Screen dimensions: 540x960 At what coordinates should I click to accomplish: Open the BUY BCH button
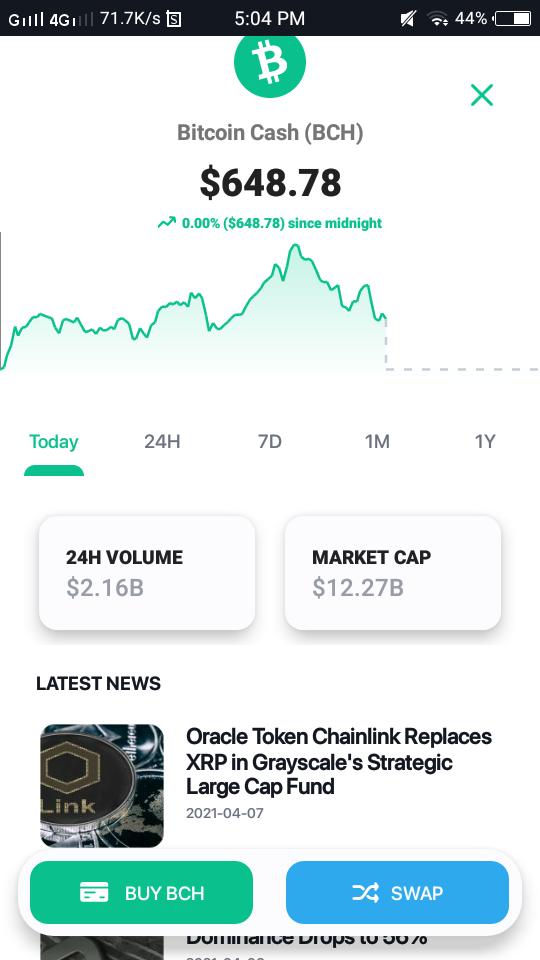[141, 893]
